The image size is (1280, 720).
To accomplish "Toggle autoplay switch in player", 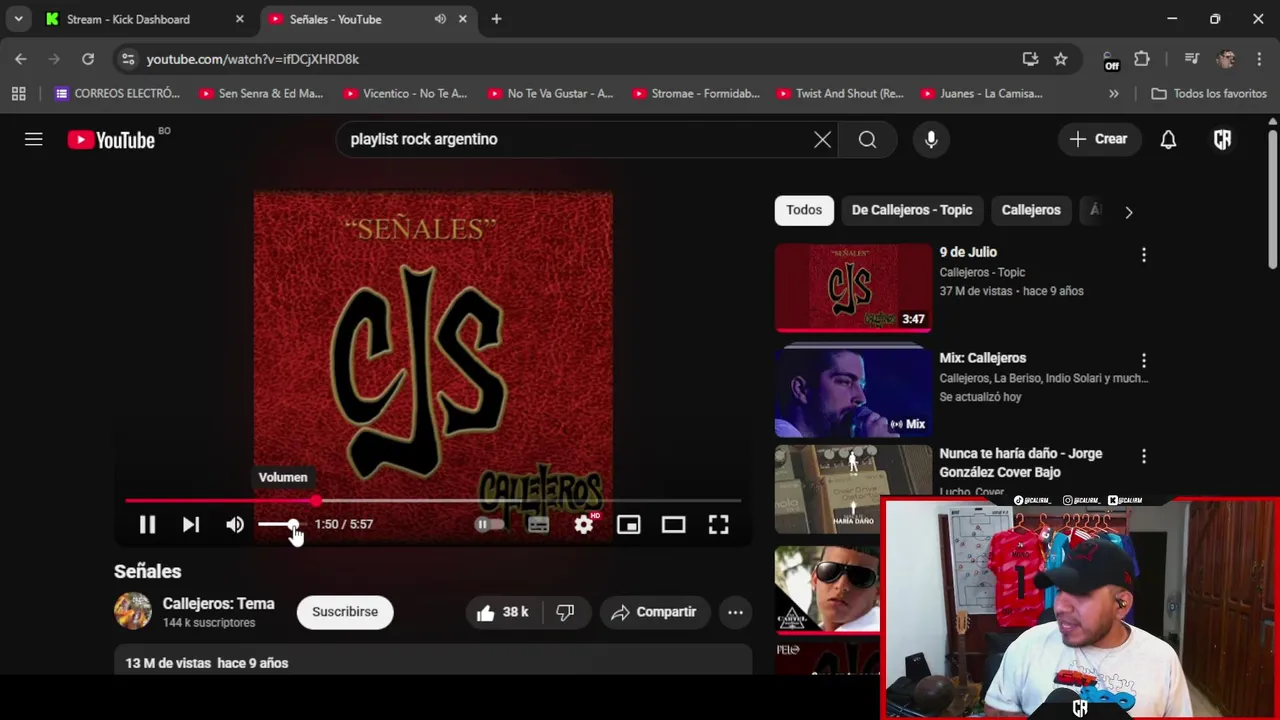I will pyautogui.click(x=489, y=524).
